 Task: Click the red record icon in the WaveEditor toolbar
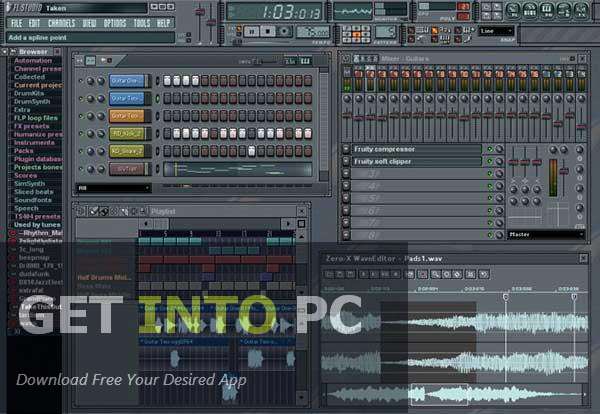tap(422, 274)
